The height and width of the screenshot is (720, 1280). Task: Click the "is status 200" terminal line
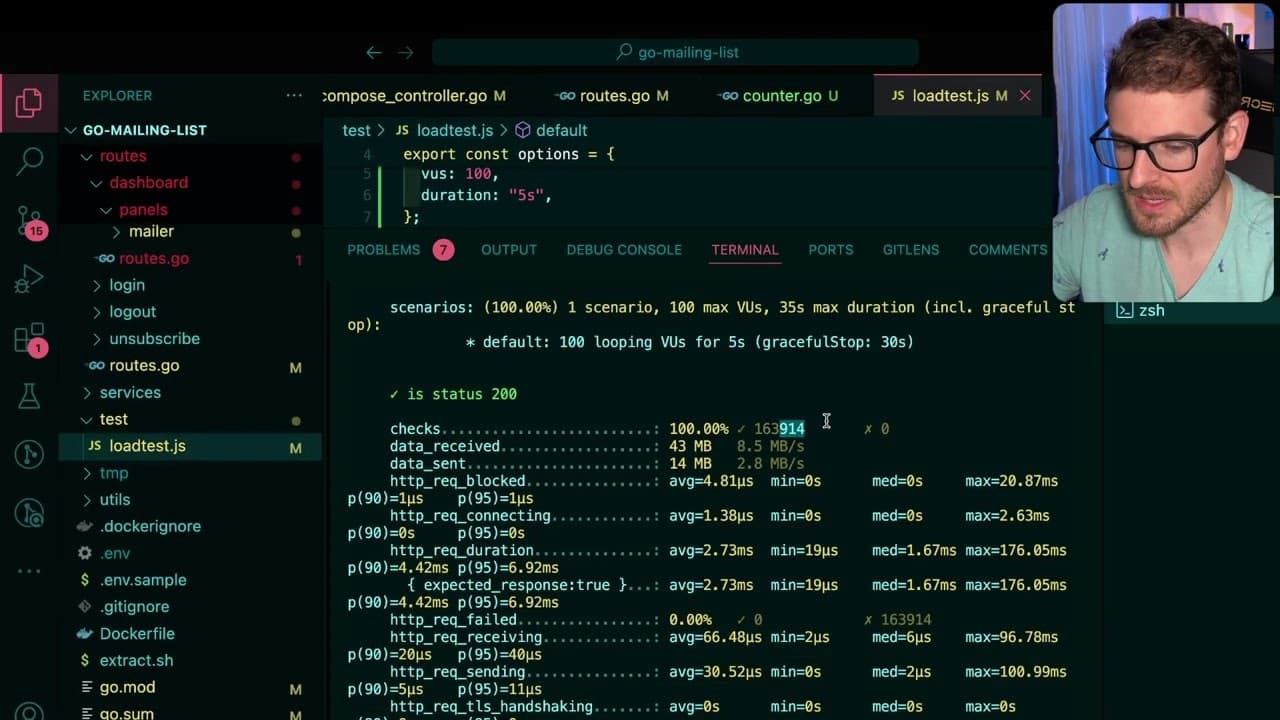(453, 394)
